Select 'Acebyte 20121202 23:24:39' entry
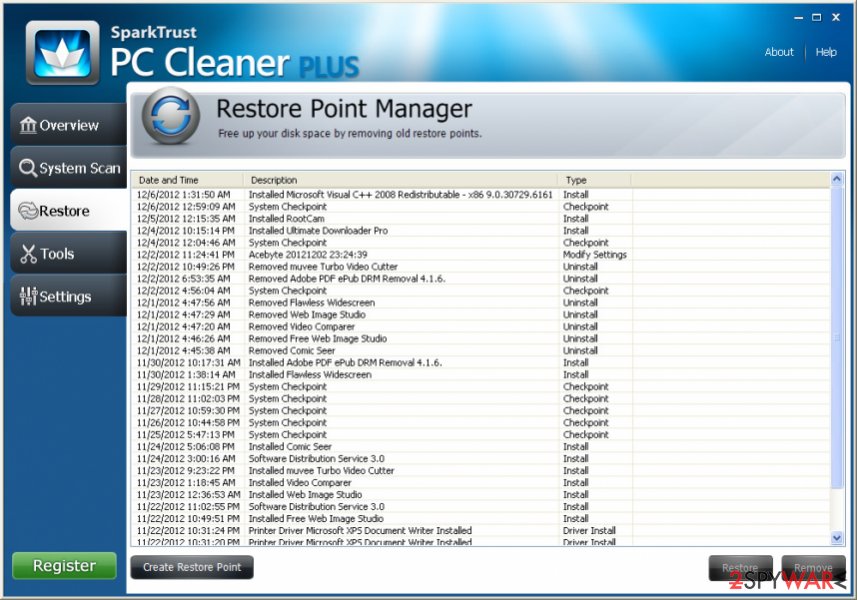The width and height of the screenshot is (858, 600). pyautogui.click(x=480, y=254)
